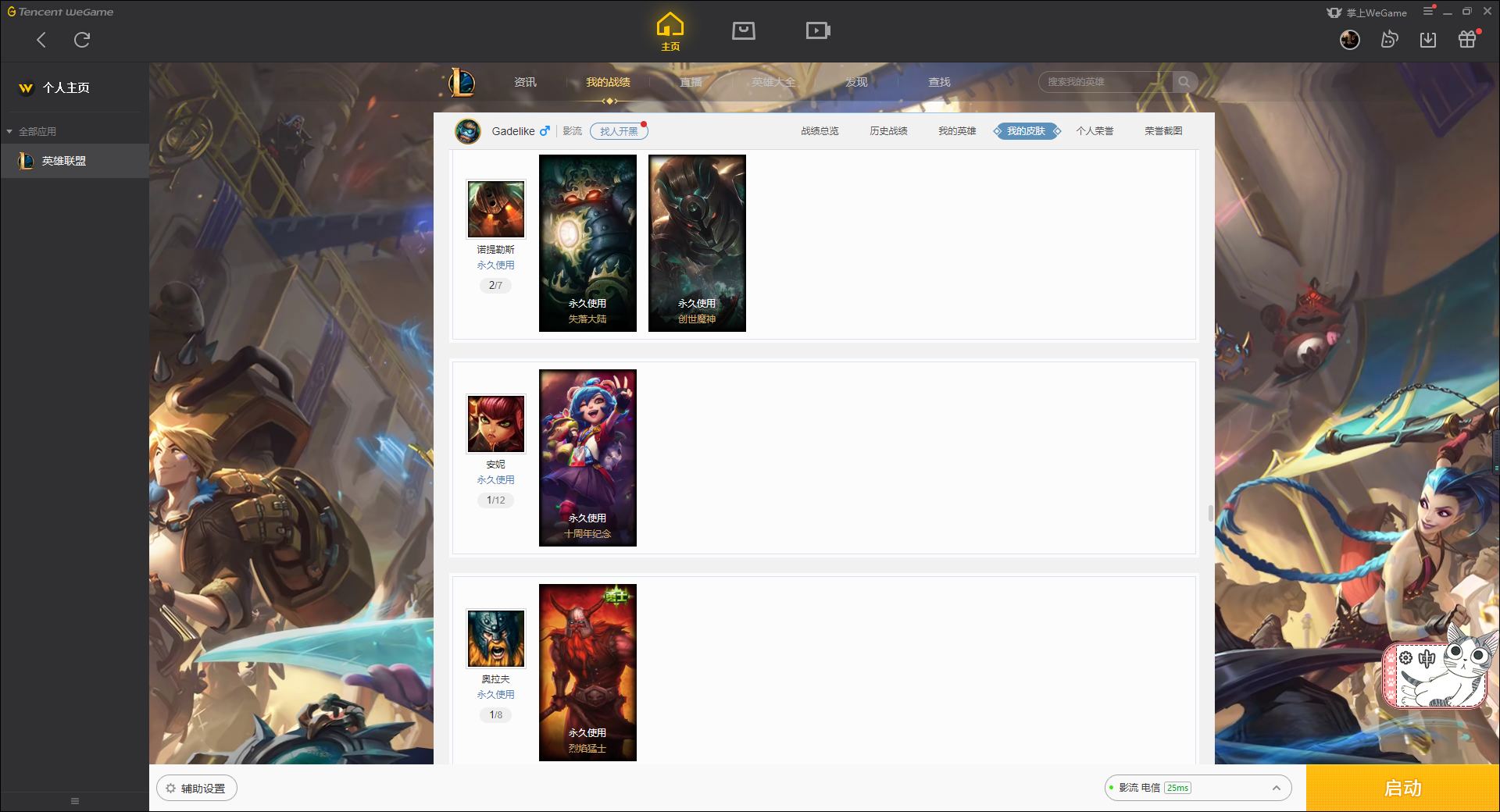Click Gadelike profile avatar
The width and height of the screenshot is (1500, 812).
click(468, 131)
